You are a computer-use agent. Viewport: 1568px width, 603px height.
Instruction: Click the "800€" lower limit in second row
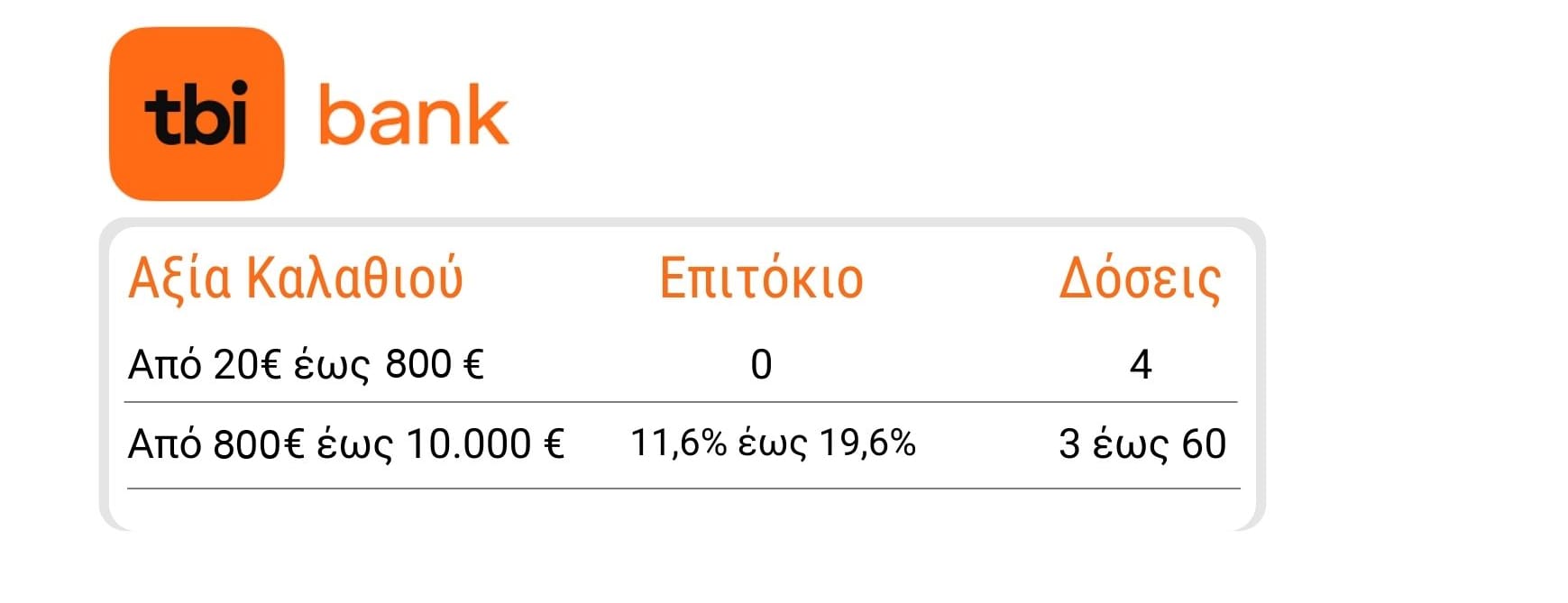[x=259, y=444]
